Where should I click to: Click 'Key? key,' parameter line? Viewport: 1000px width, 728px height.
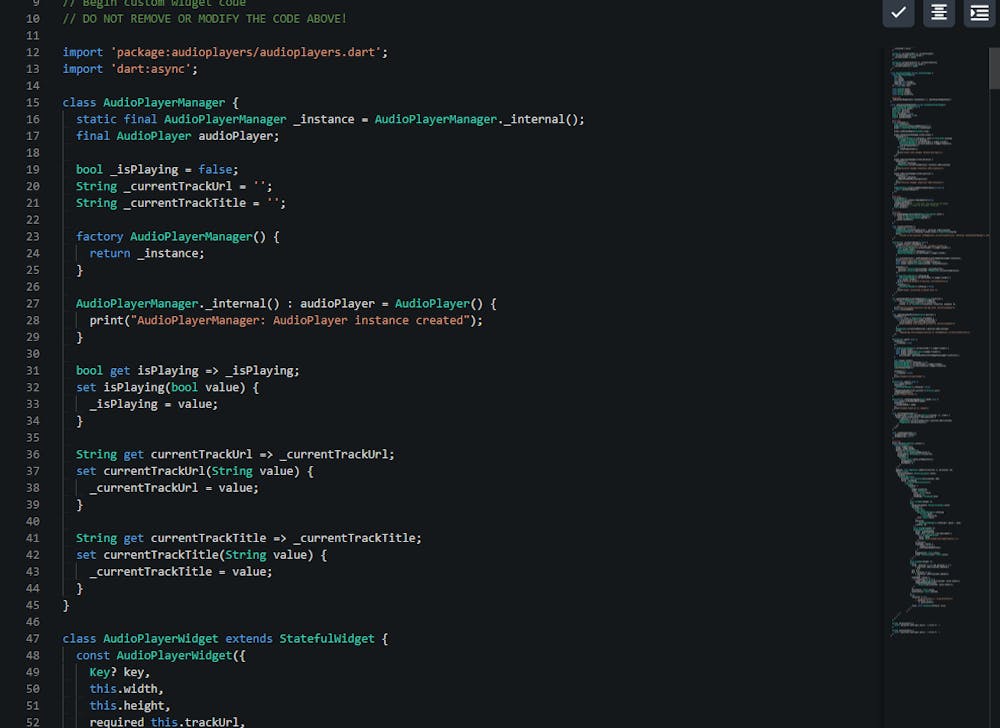tap(119, 672)
